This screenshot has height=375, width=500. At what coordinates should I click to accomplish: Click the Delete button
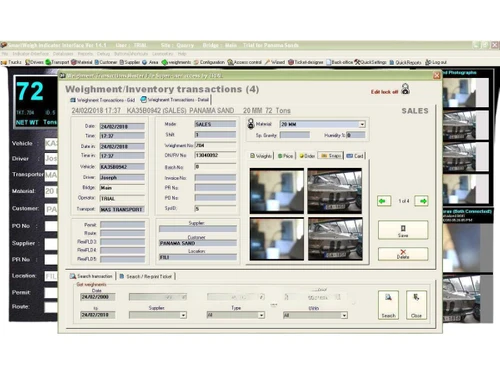pyautogui.click(x=403, y=254)
